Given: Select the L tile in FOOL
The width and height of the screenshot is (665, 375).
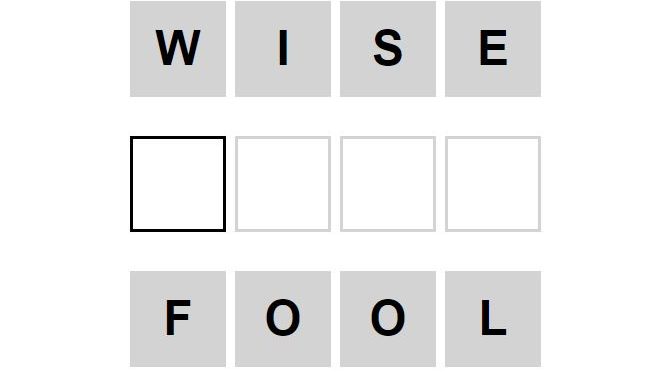Looking at the screenshot, I should click(493, 319).
